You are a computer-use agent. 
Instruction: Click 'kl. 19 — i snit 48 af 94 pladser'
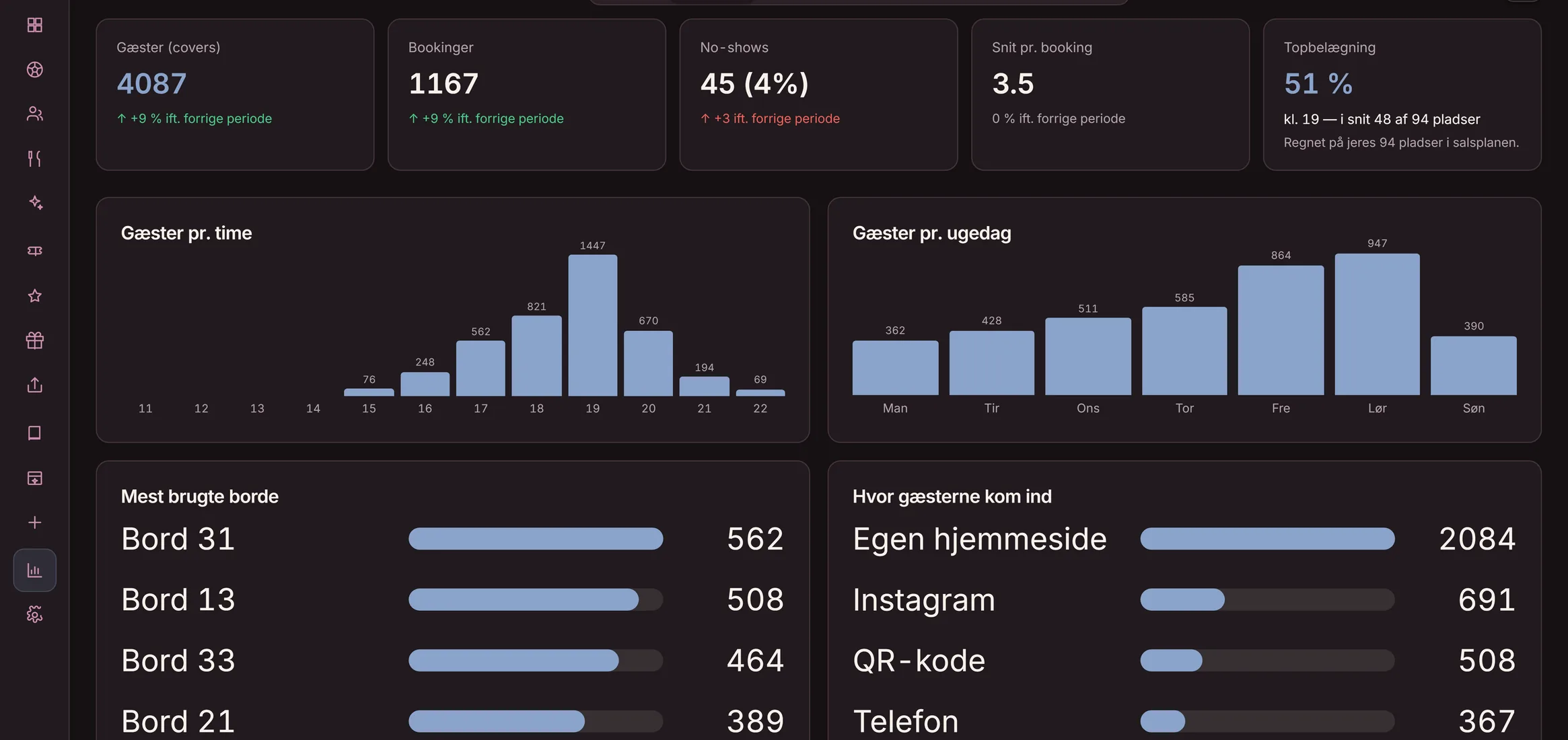pyautogui.click(x=1382, y=119)
